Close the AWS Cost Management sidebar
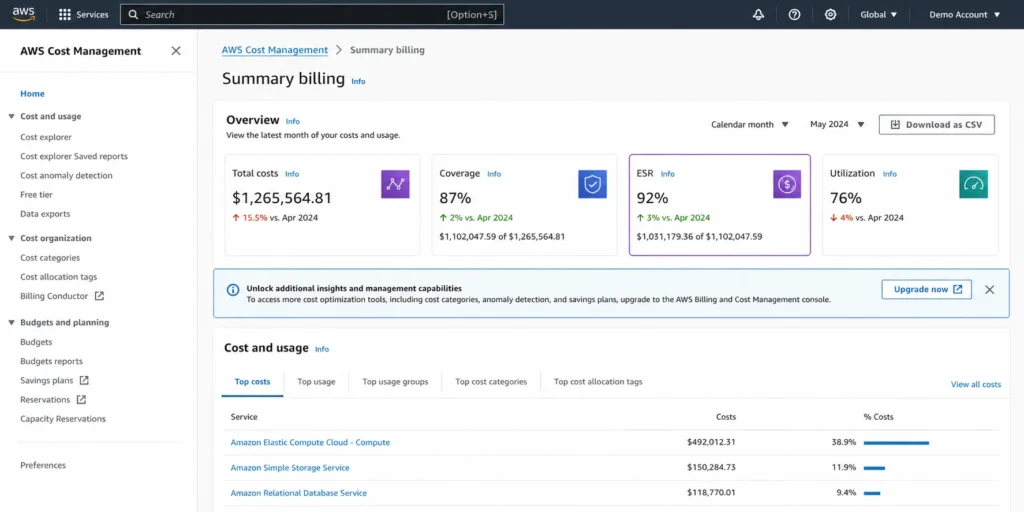Image resolution: width=1024 pixels, height=512 pixels. point(176,51)
